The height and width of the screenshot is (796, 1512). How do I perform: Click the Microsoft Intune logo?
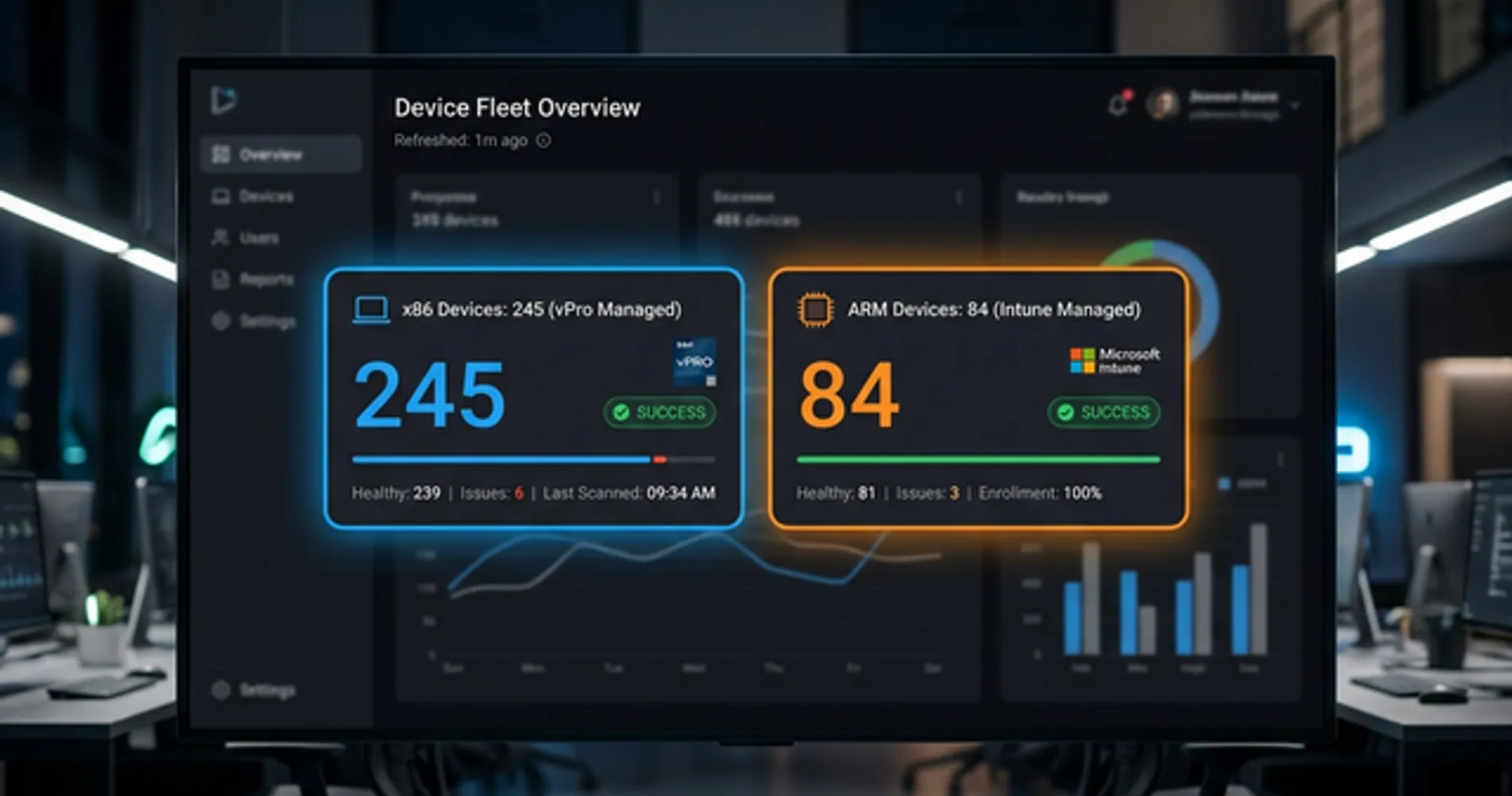[1114, 361]
